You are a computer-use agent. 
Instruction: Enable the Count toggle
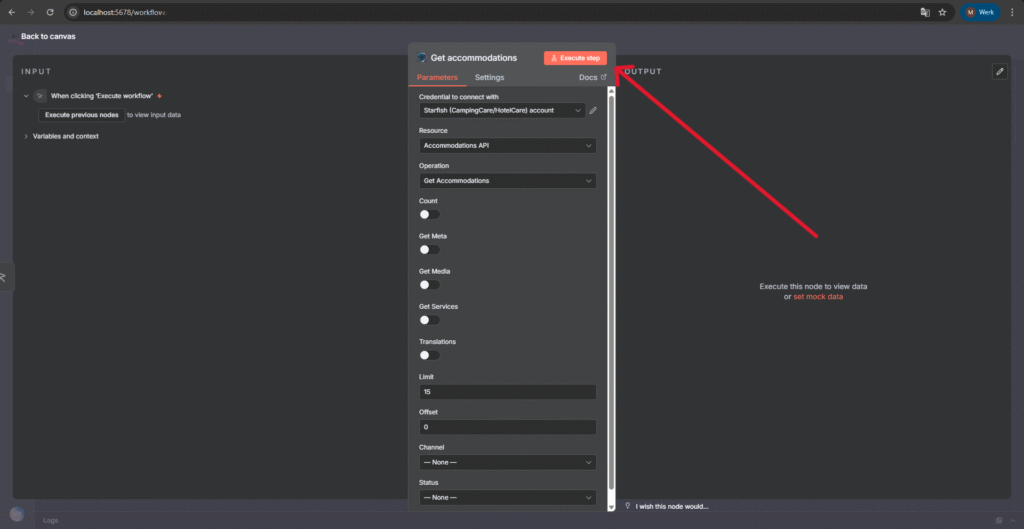pos(429,214)
